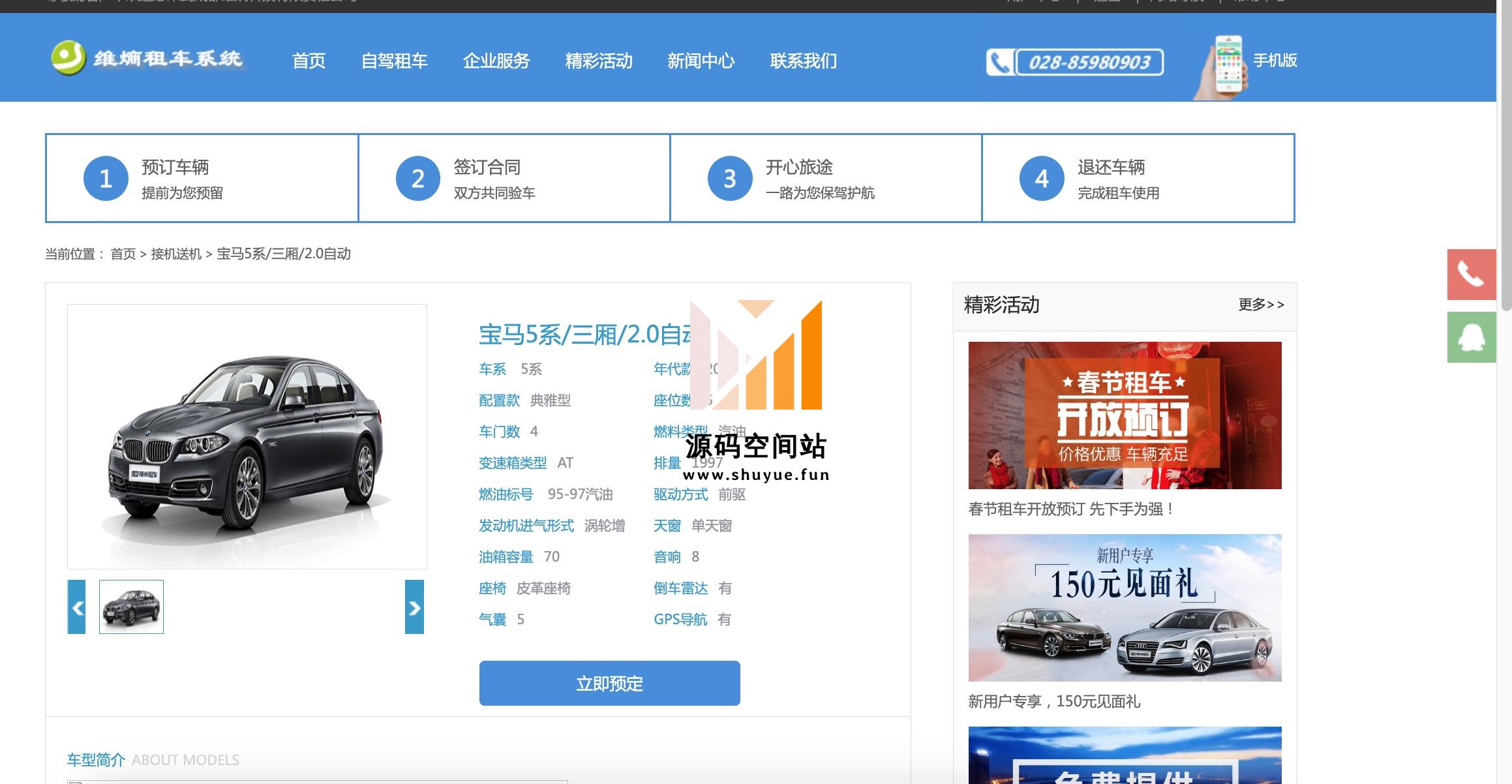Click 更多>> in 精彩活动 panel
Image resolution: width=1512 pixels, height=784 pixels.
tap(1262, 305)
